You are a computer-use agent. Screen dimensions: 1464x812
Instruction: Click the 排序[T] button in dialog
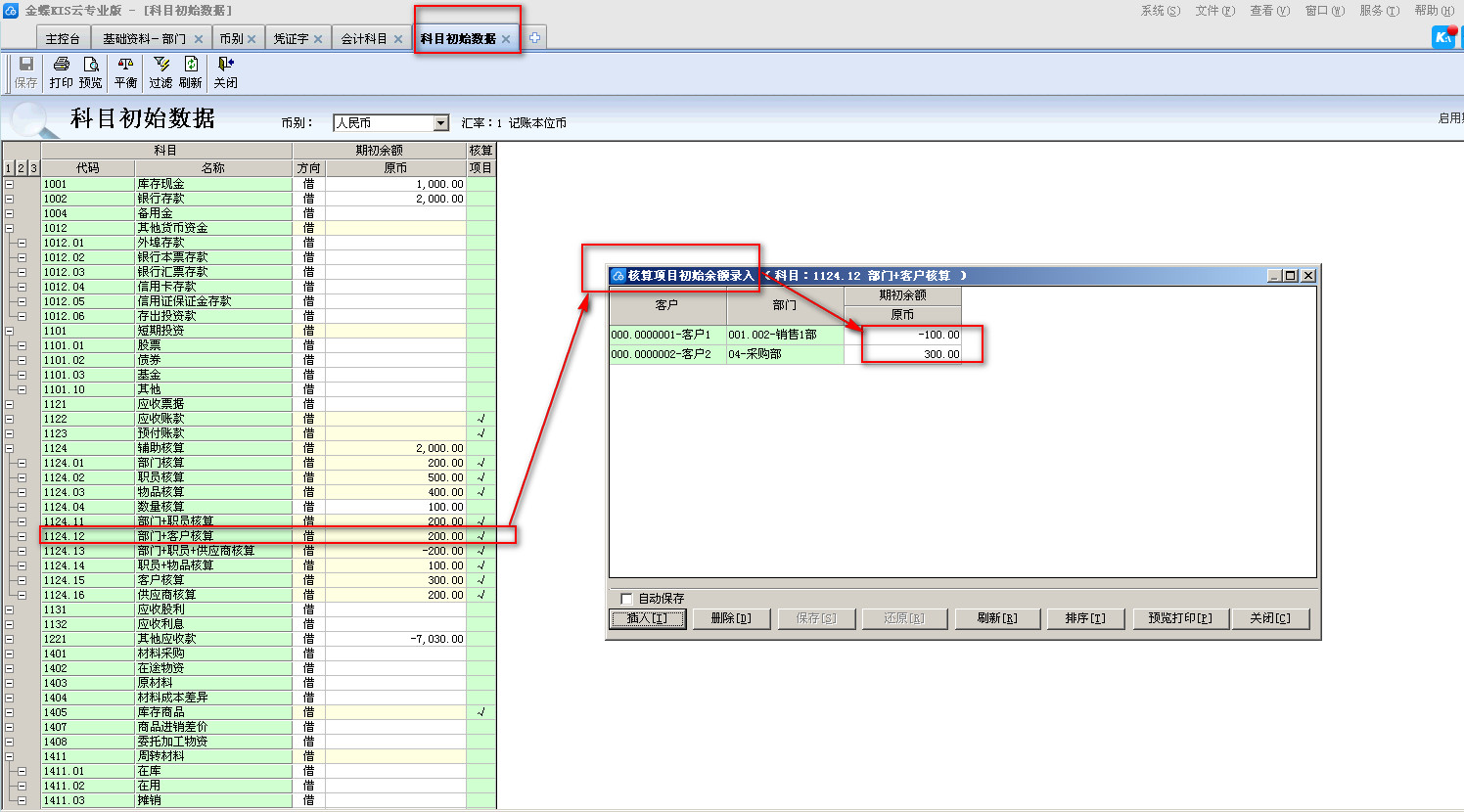(x=1084, y=618)
